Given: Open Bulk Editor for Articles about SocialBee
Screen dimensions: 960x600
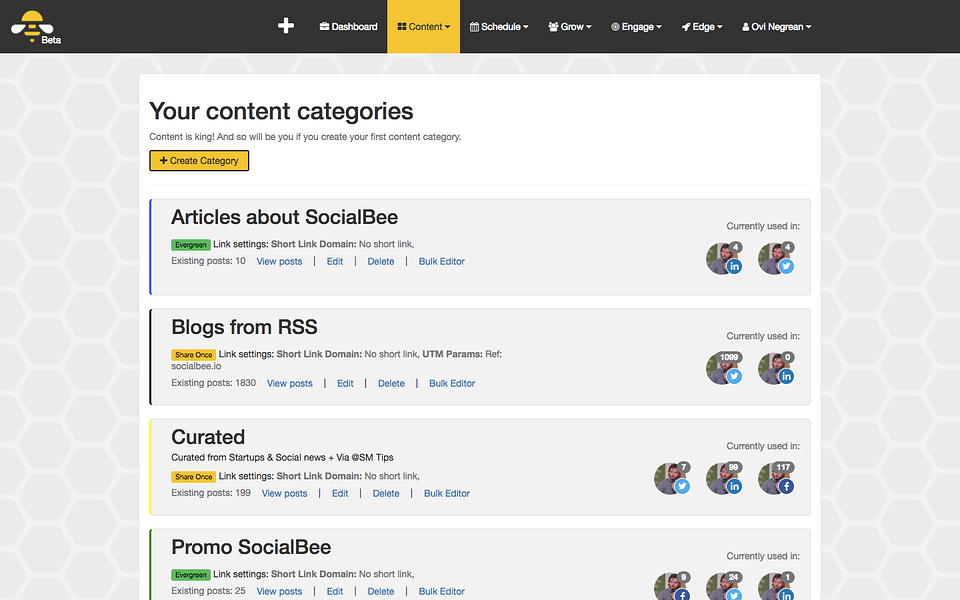Looking at the screenshot, I should pyautogui.click(x=441, y=261).
